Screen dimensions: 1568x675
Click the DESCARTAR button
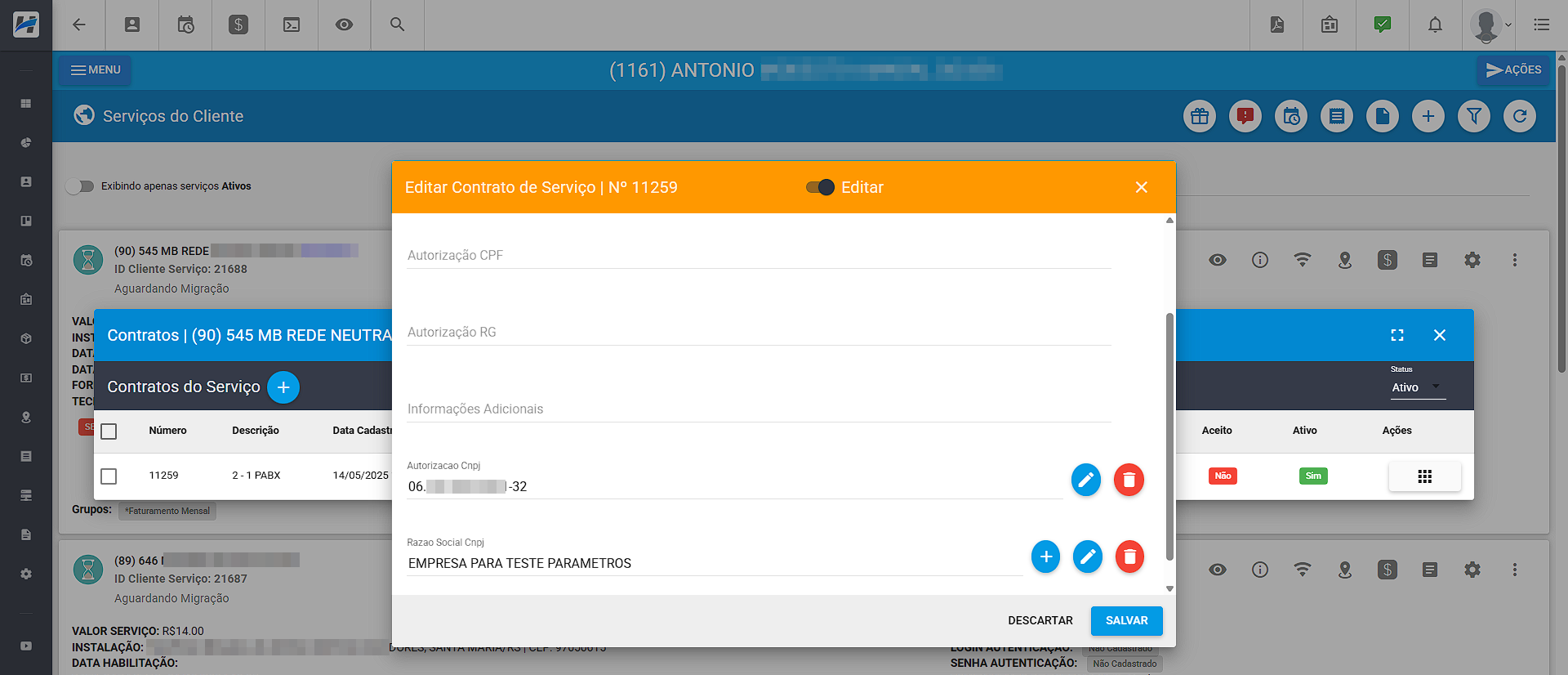[1040, 620]
